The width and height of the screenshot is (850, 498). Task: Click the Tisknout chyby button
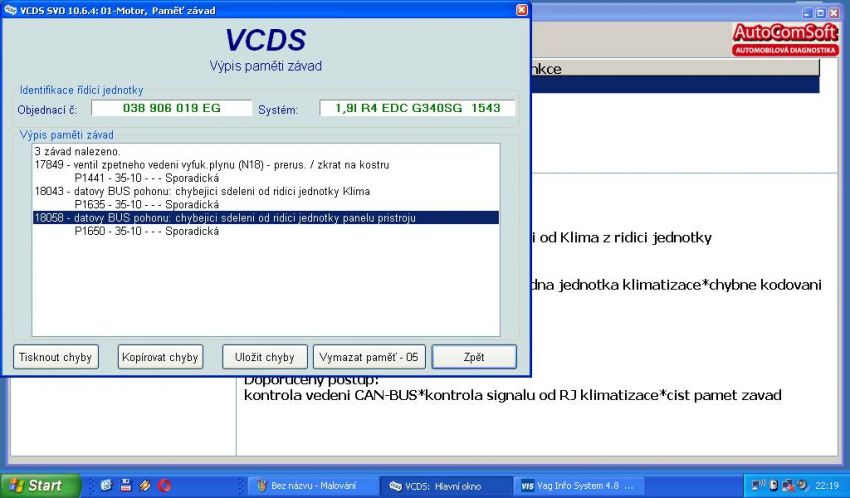tap(56, 357)
